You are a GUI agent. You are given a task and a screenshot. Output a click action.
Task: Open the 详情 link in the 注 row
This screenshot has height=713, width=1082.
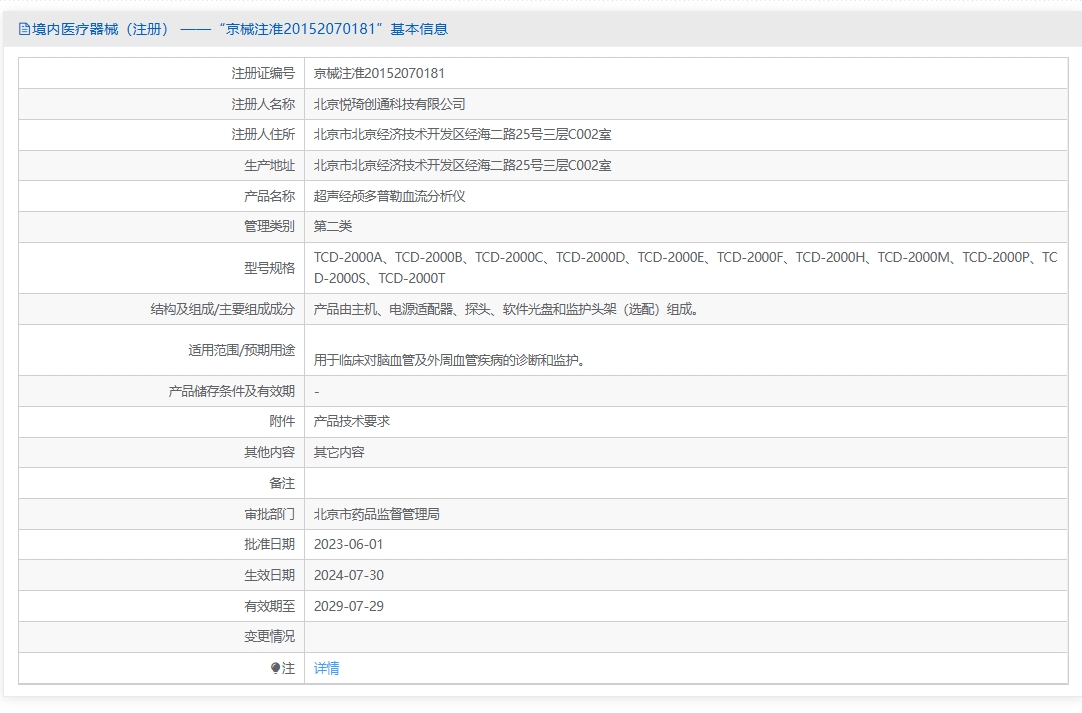click(x=326, y=668)
